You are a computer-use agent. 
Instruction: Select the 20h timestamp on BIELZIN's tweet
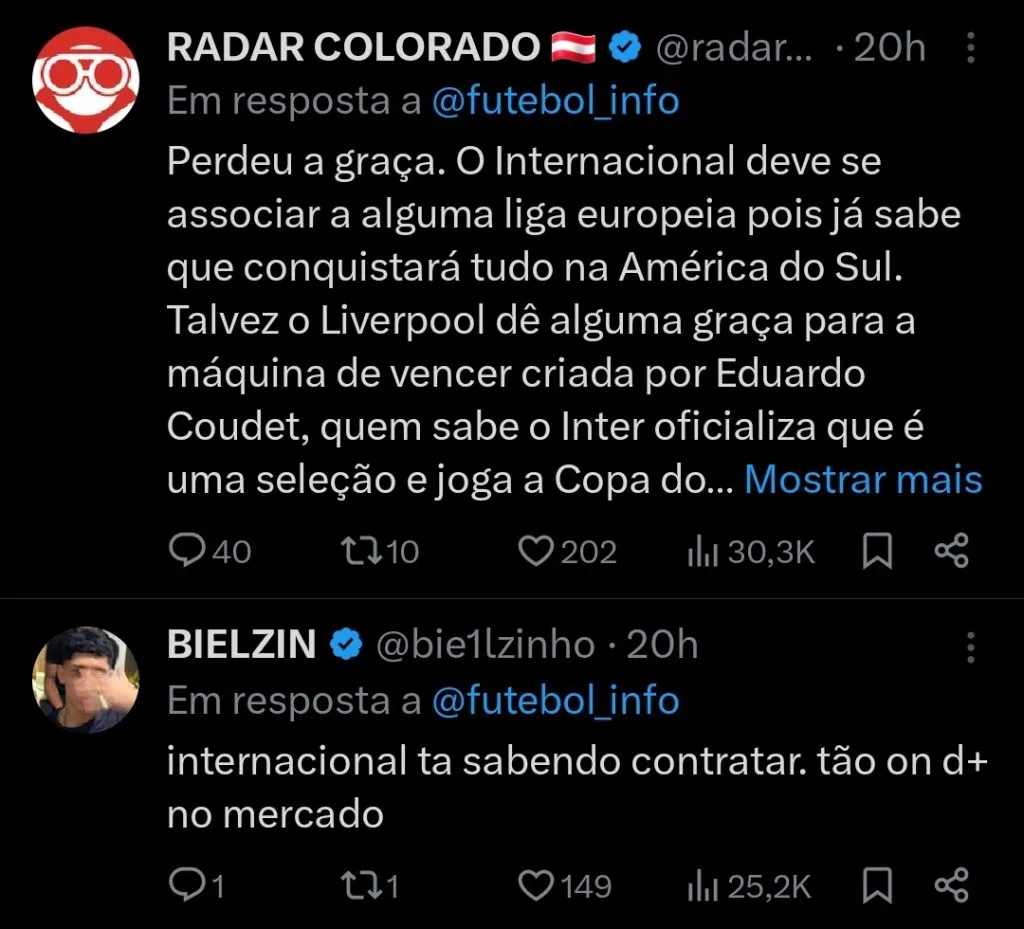pos(664,644)
